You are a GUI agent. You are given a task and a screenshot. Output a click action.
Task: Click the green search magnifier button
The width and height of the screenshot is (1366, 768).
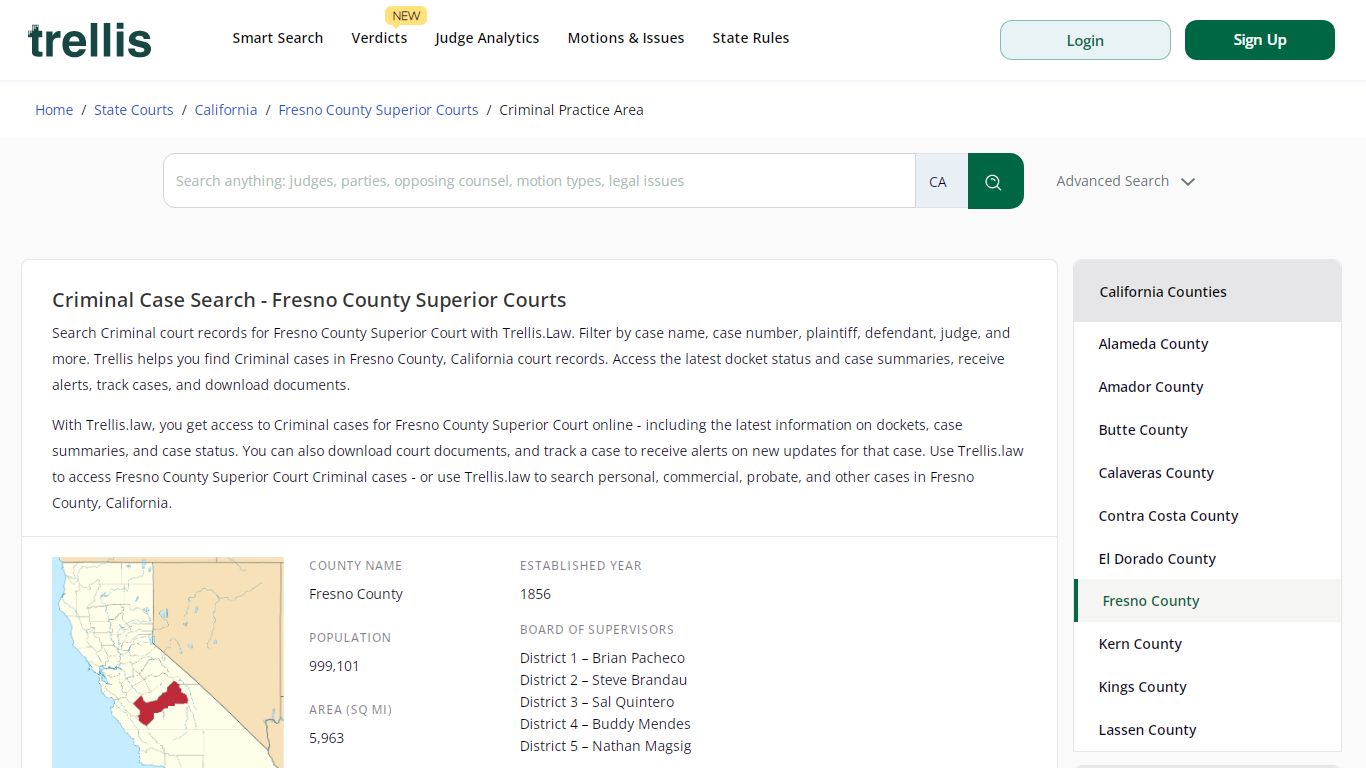pyautogui.click(x=995, y=181)
